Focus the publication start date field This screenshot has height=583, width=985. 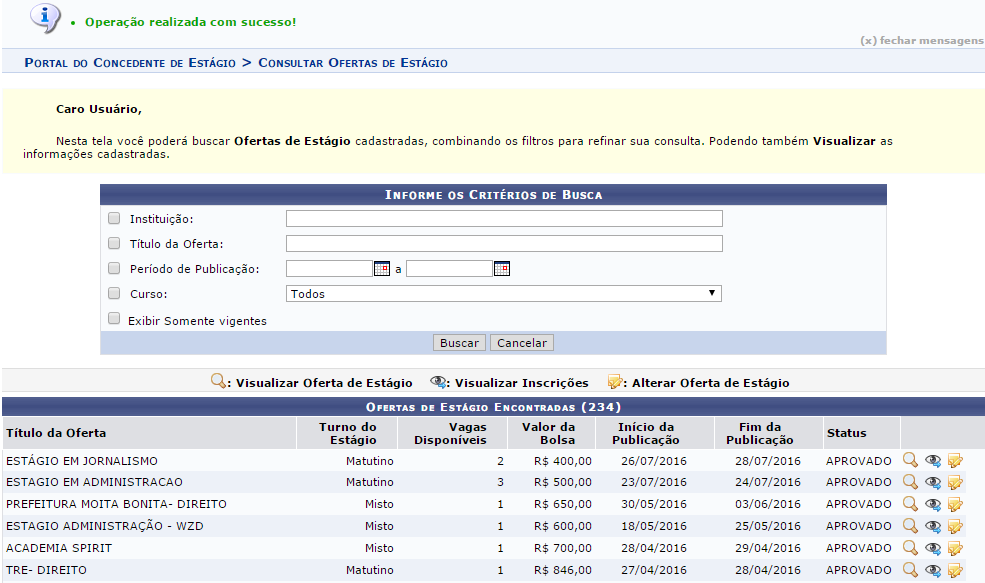pos(329,269)
